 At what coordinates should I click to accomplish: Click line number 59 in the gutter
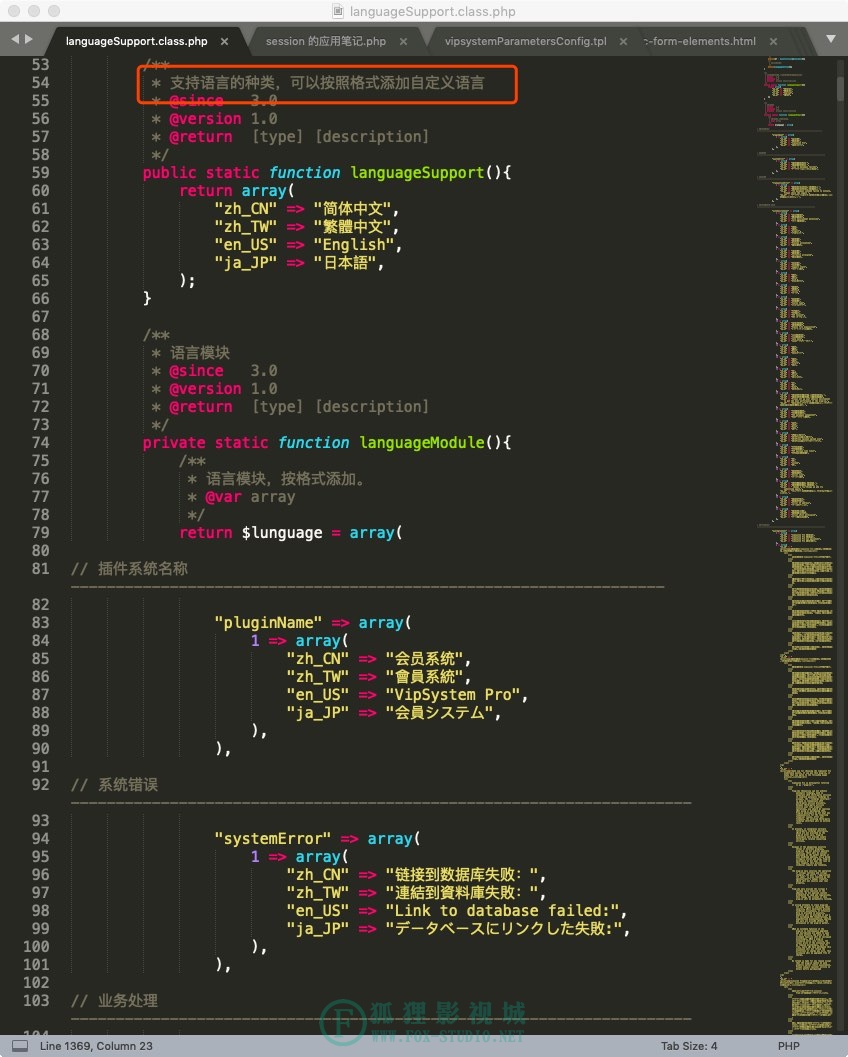click(40, 173)
